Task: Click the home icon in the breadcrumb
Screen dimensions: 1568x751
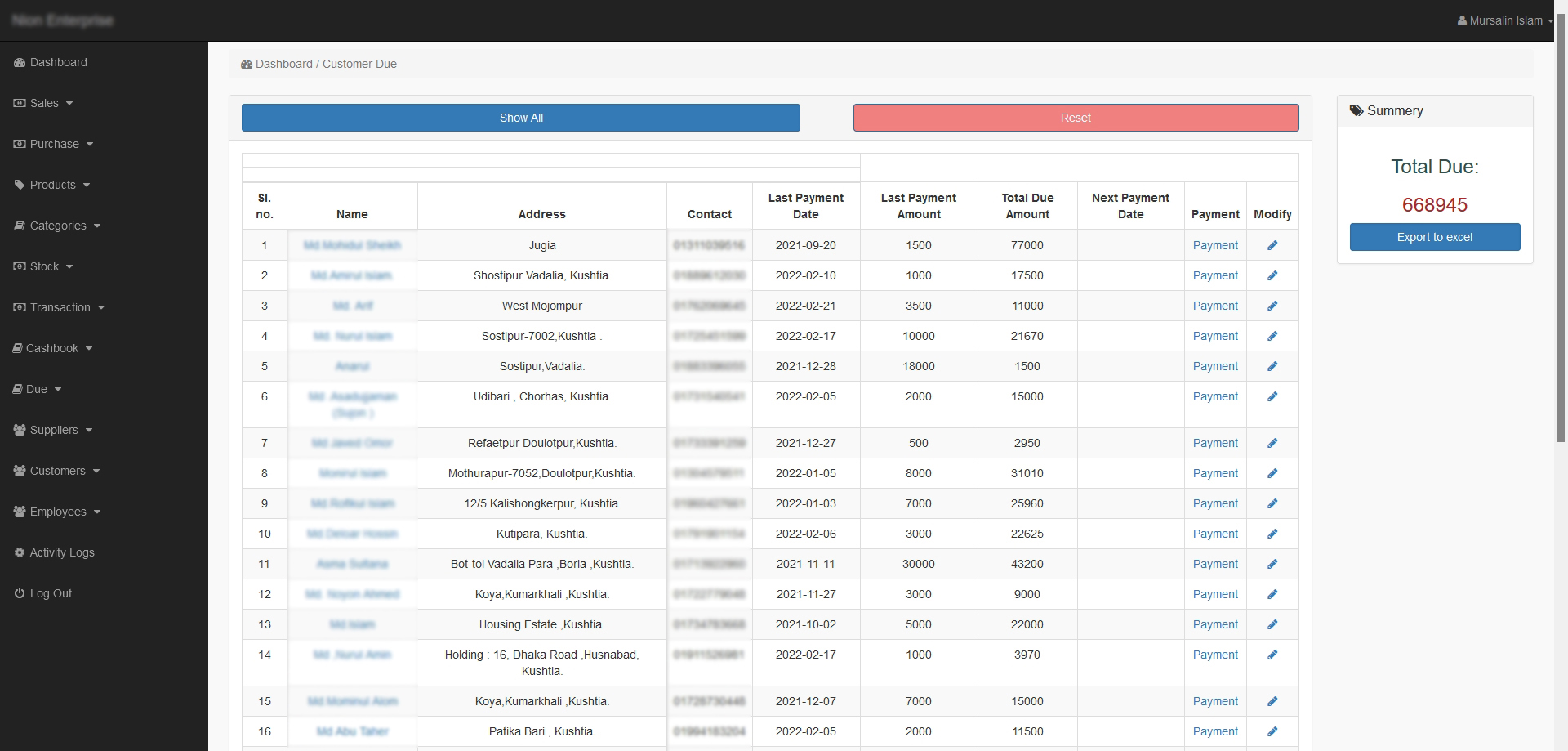Action: pos(246,64)
